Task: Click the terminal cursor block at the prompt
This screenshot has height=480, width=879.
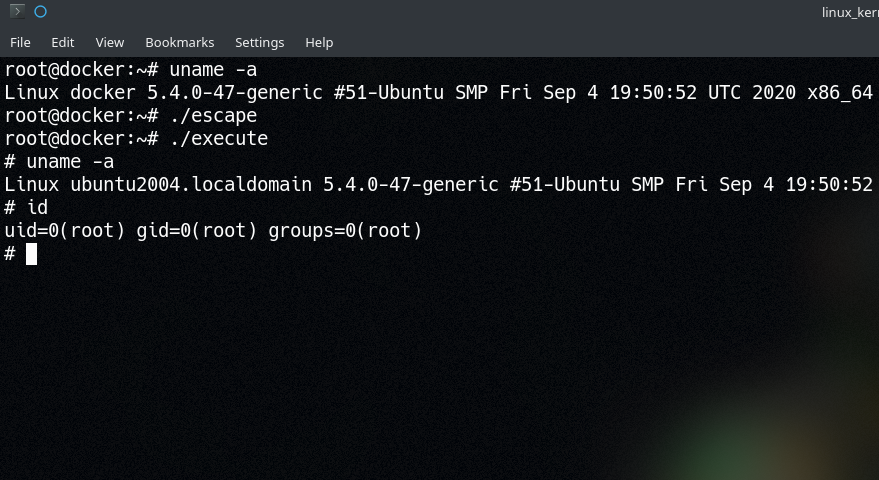Action: coord(32,254)
